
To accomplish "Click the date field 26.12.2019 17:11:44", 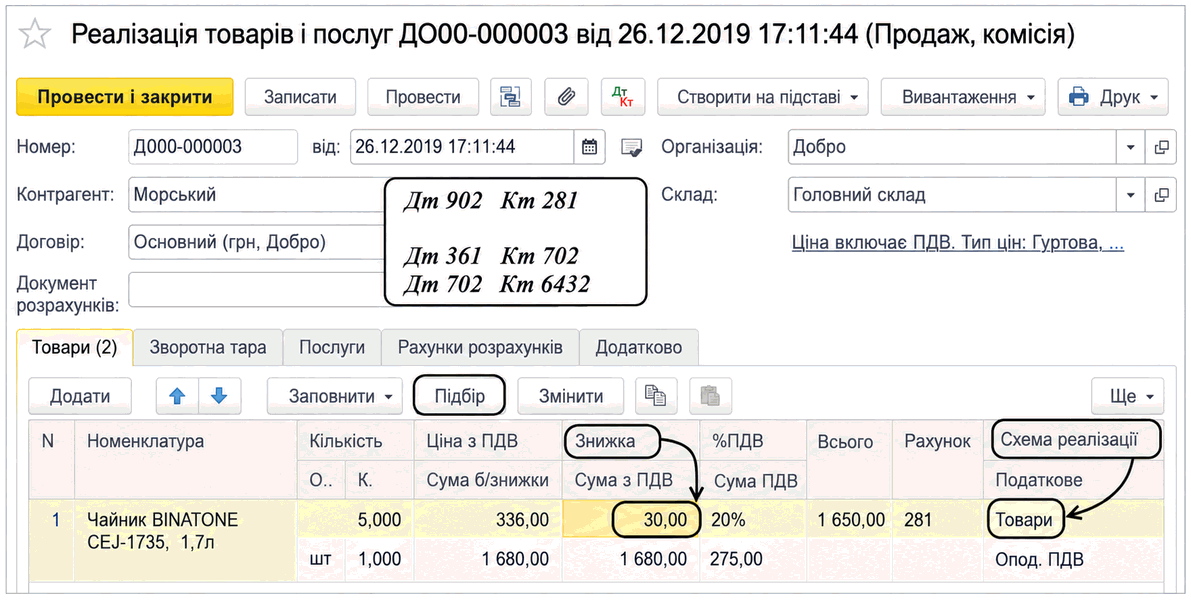I will pyautogui.click(x=462, y=147).
